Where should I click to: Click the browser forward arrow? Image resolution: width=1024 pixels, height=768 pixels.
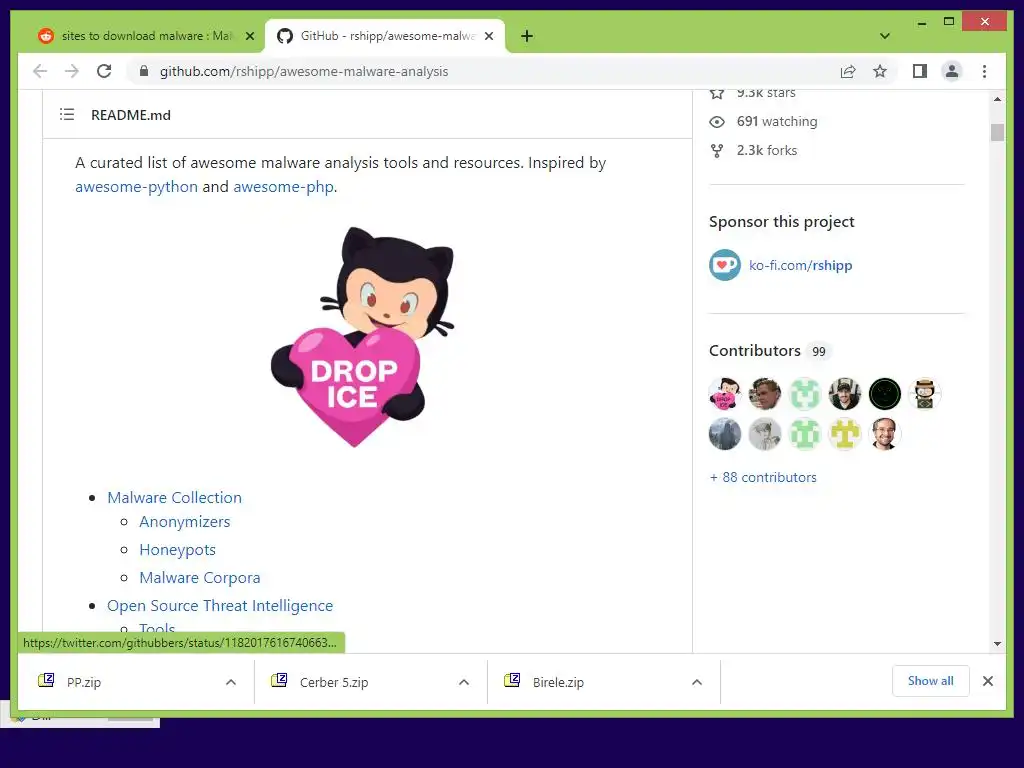click(72, 71)
